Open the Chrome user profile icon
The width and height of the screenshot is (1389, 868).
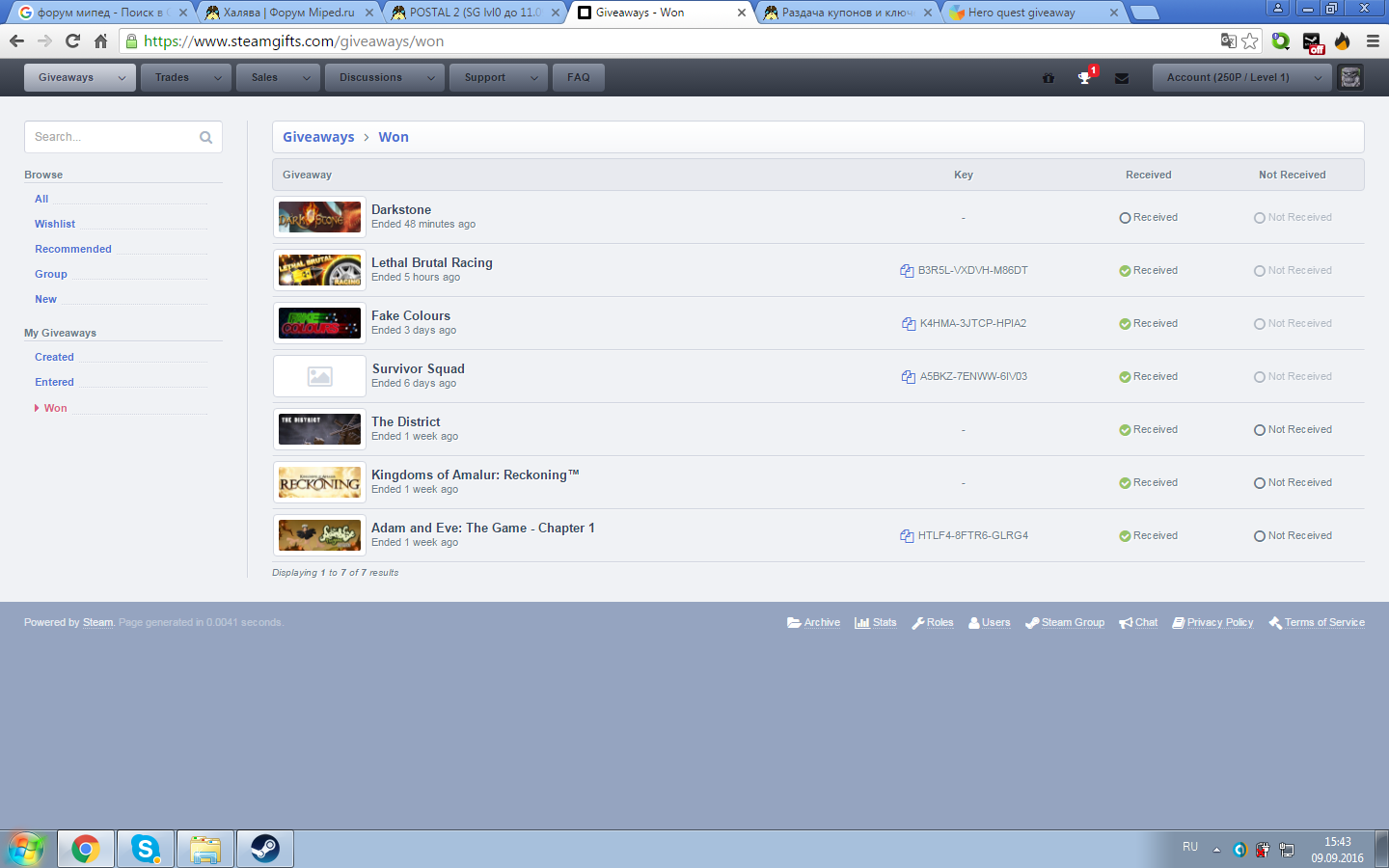click(1278, 9)
